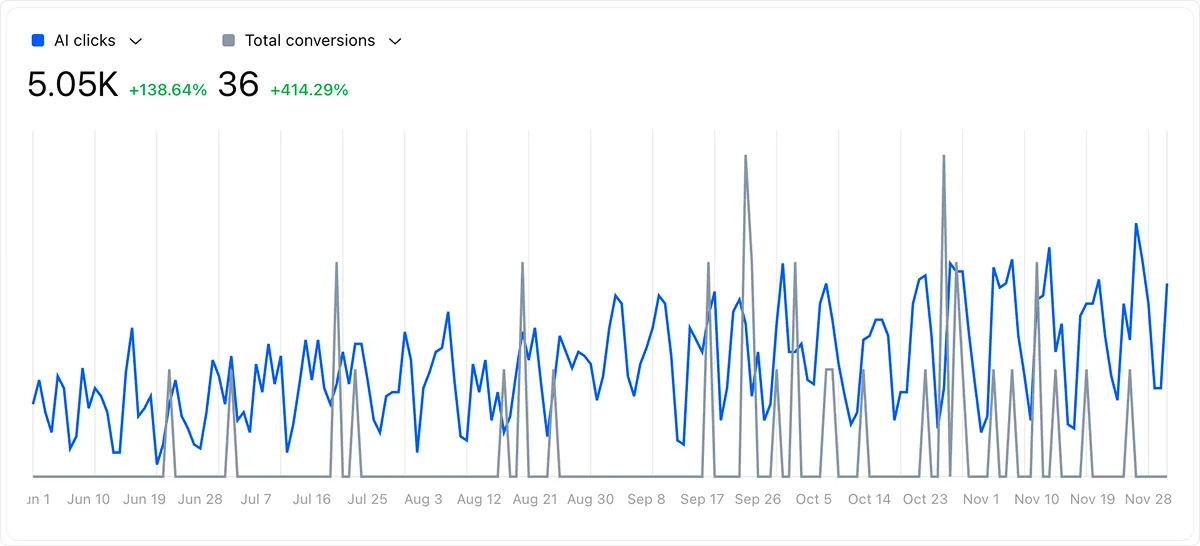Click the +414.29% change indicator
This screenshot has width=1200, height=546.
pyautogui.click(x=309, y=90)
